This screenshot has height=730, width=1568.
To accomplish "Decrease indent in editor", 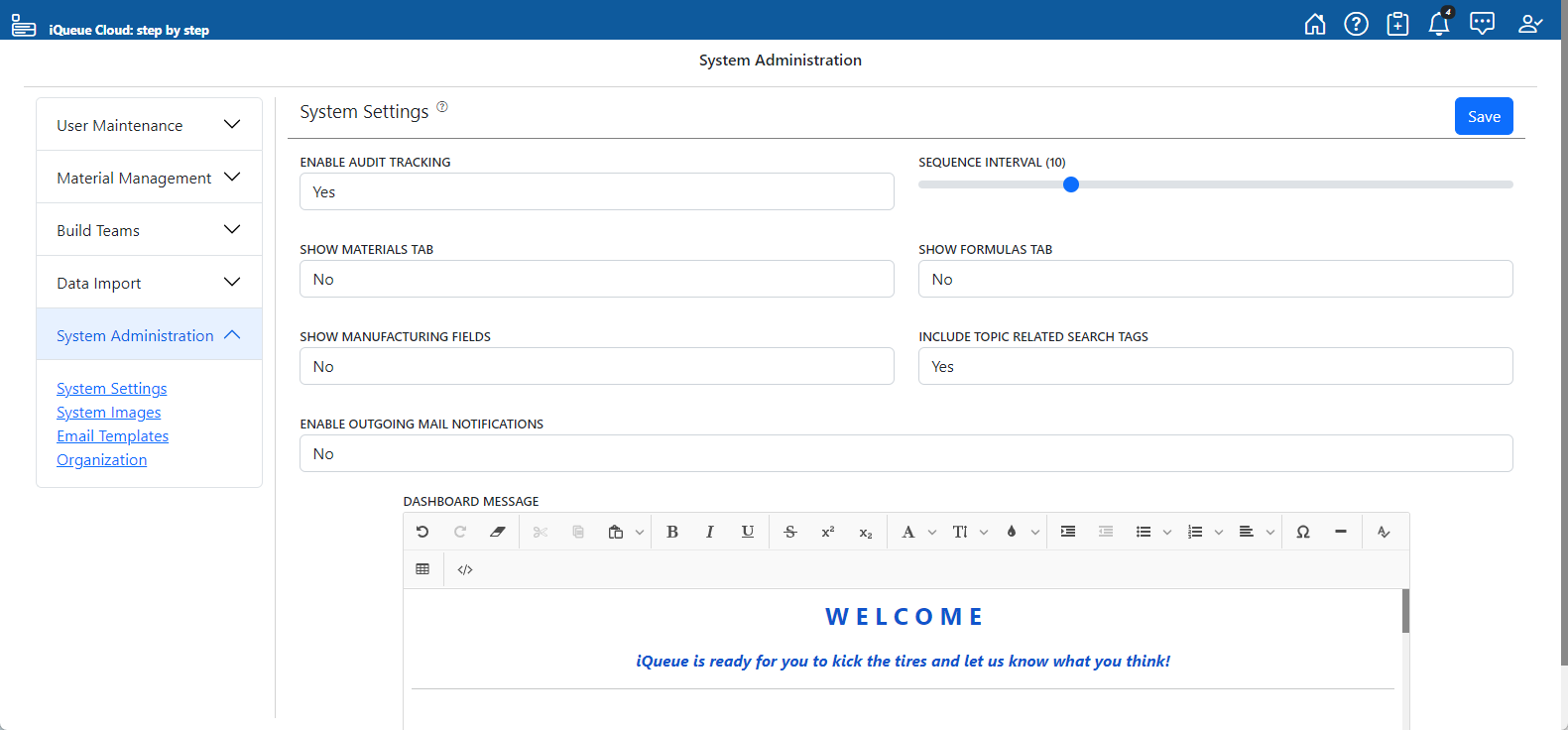I will pyautogui.click(x=1106, y=532).
